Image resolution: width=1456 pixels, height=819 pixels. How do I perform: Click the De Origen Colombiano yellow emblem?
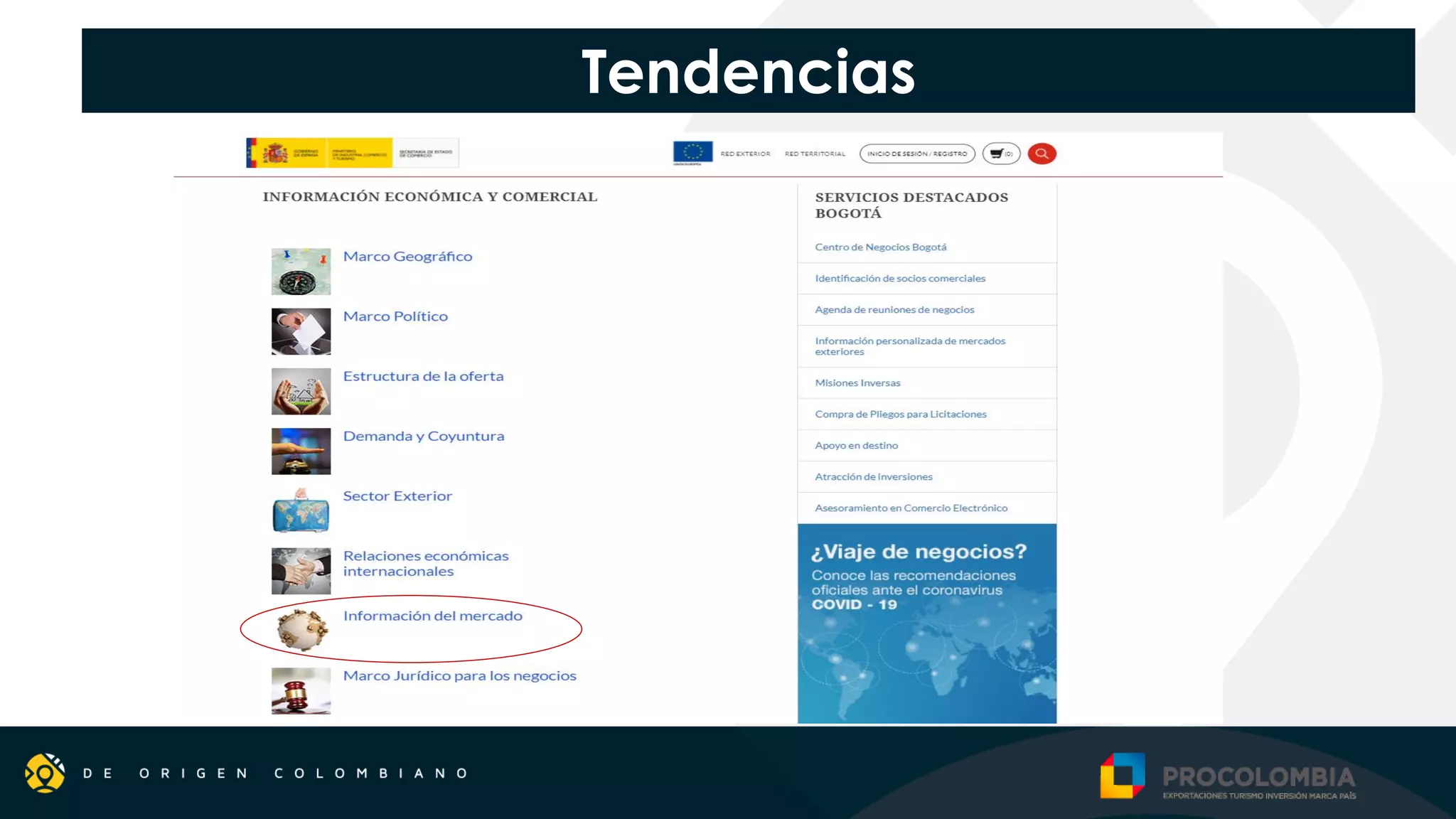(45, 773)
